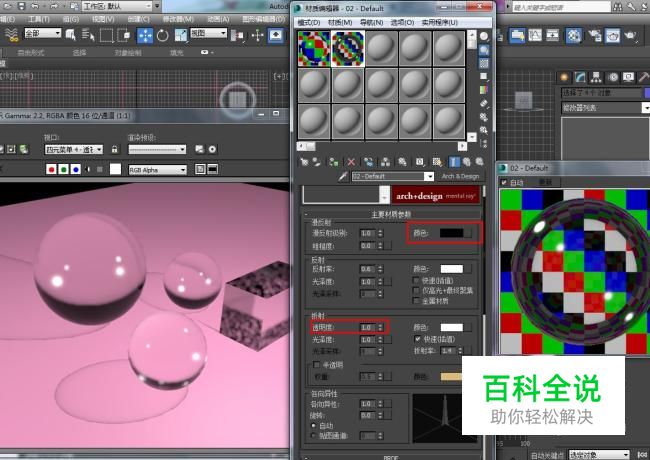This screenshot has width=650, height=460.
Task: Click the diffuse color black swatch
Action: pyautogui.click(x=452, y=233)
